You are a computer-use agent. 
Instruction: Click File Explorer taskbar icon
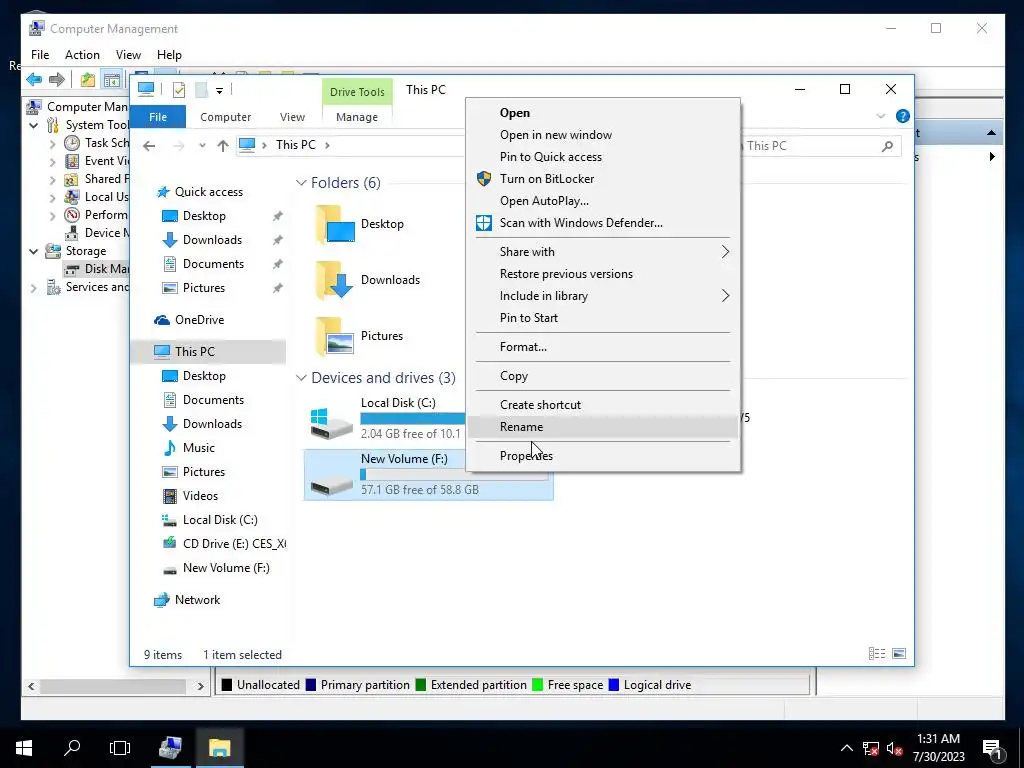point(219,748)
